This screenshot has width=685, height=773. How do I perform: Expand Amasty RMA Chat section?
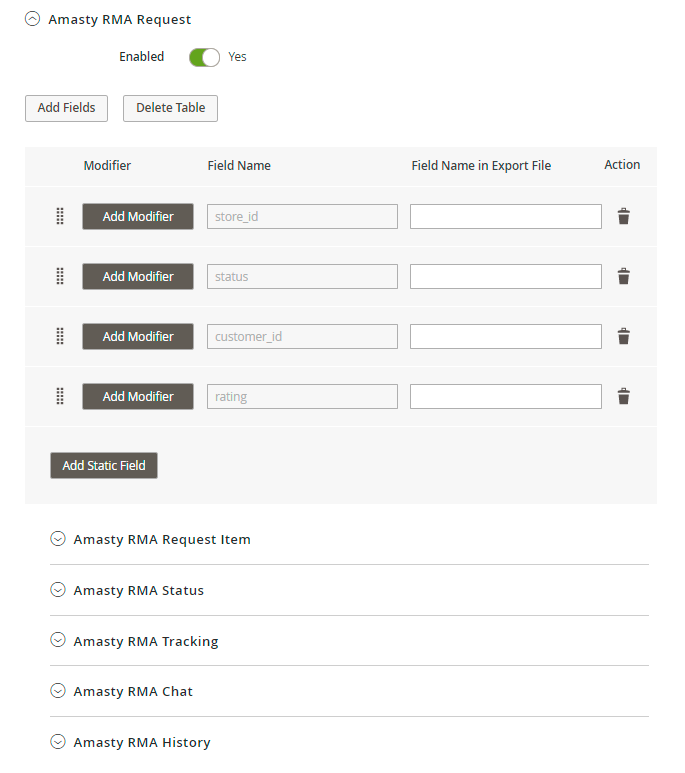click(x=58, y=691)
